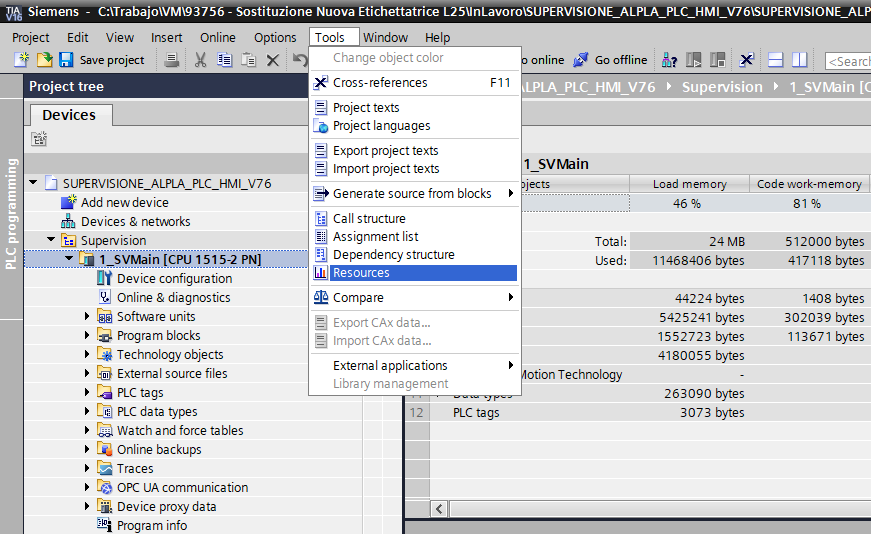Click the Undo arrow icon
Viewport: 871px width, 534px height.
[300, 59]
